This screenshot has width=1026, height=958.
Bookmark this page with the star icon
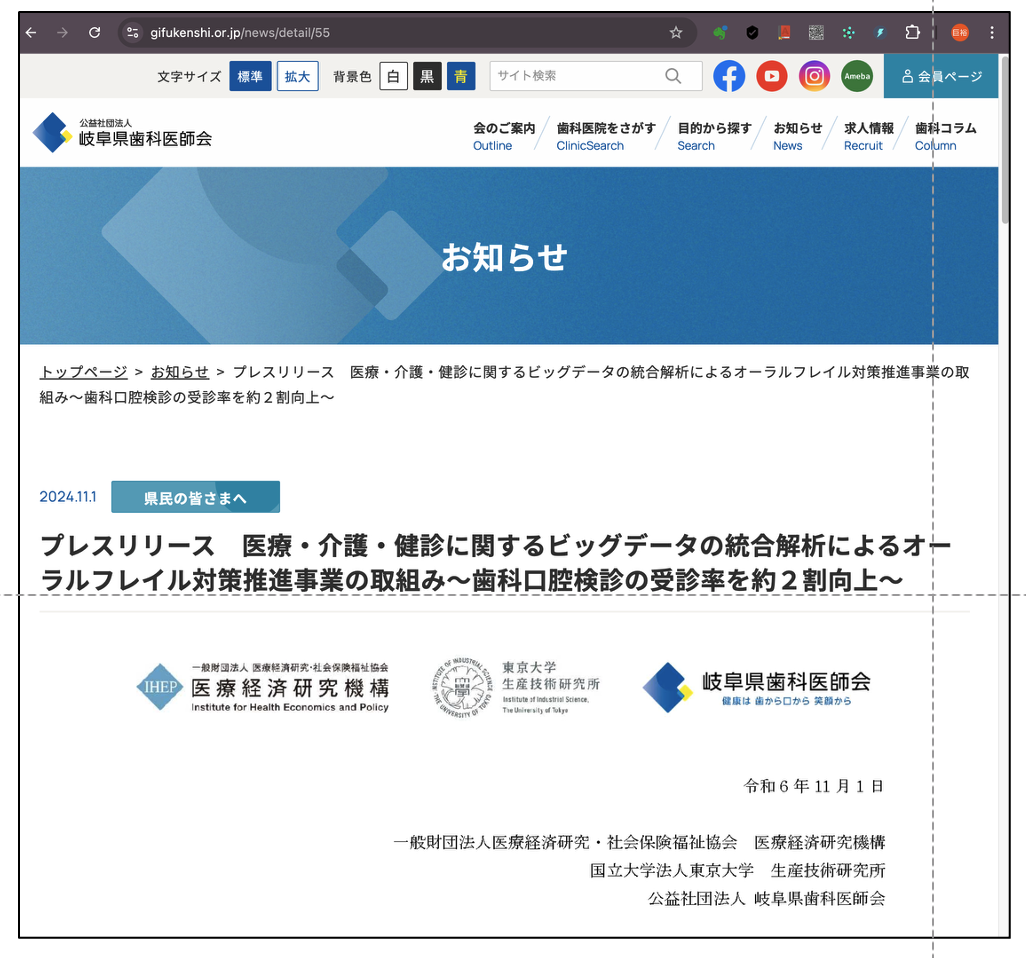point(676,33)
